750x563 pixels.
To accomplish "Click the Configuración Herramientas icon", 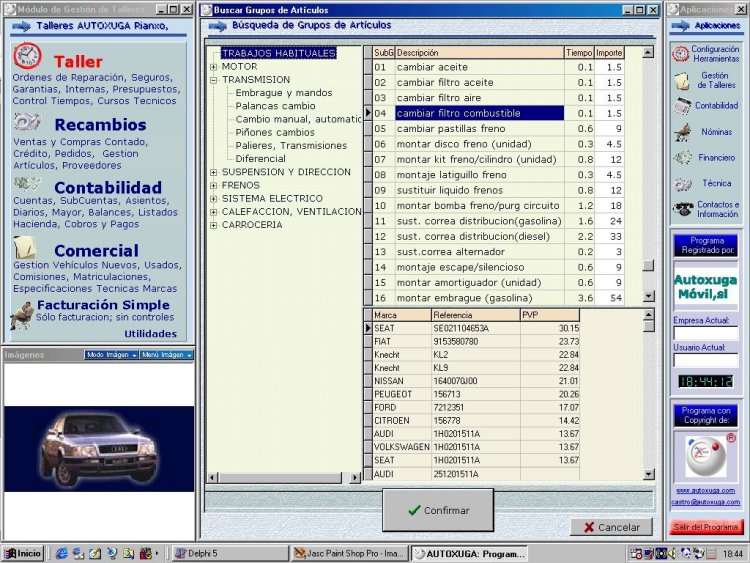I will coord(680,53).
